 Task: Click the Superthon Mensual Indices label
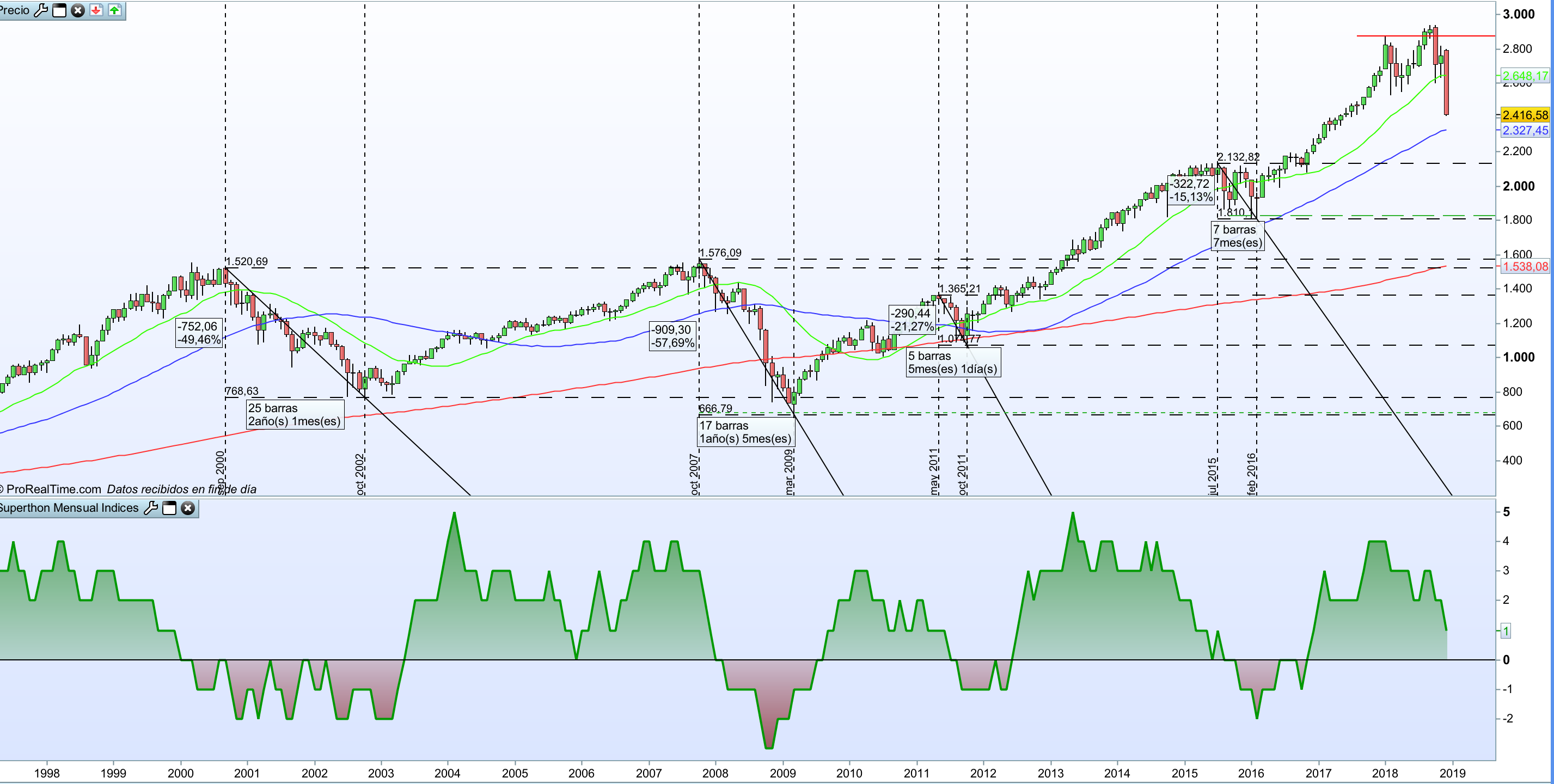[68, 508]
